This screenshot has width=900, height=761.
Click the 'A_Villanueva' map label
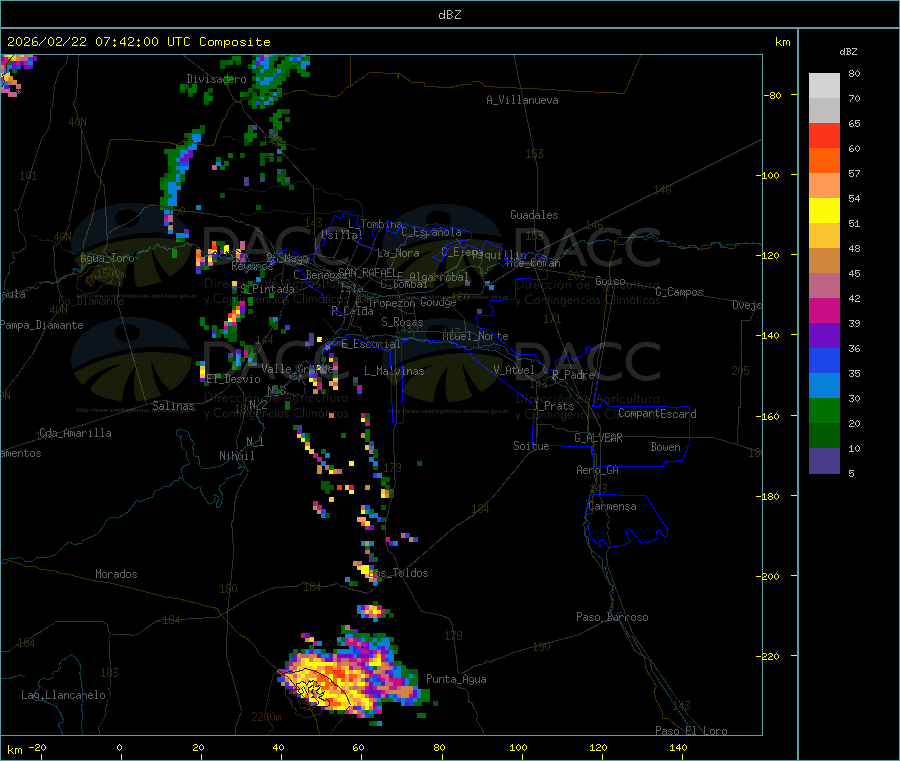click(522, 100)
